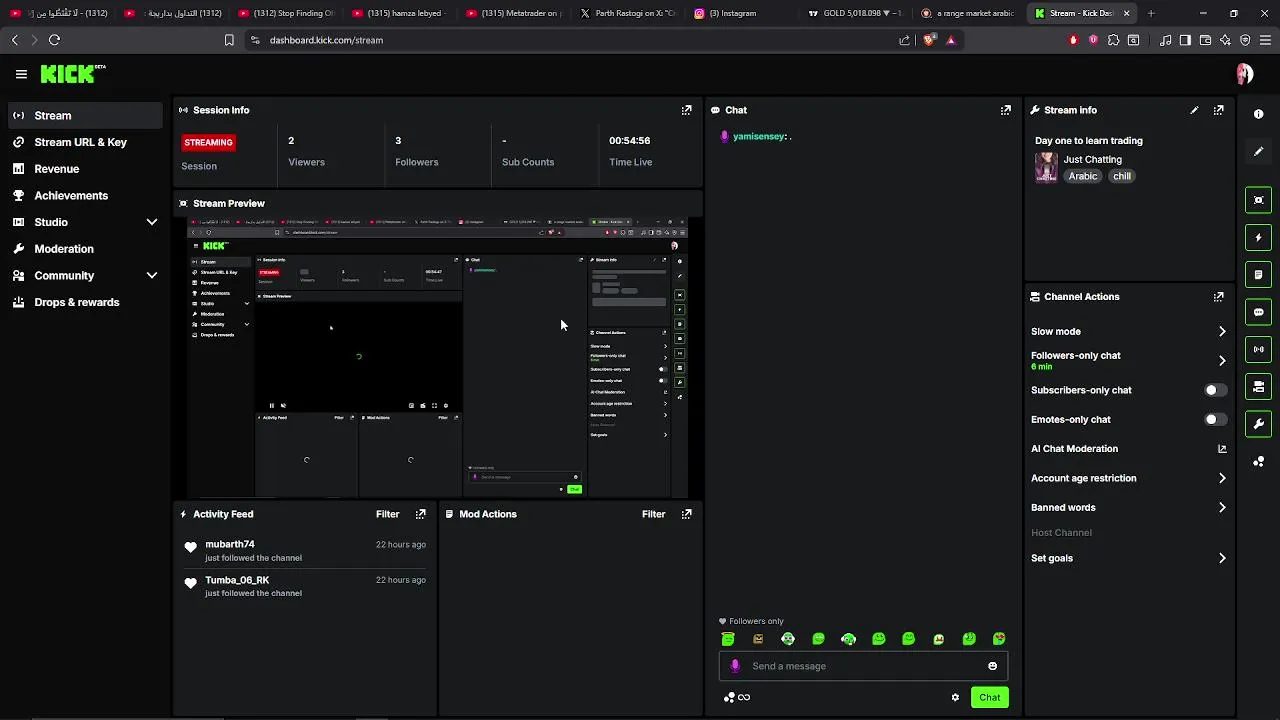Click the info icon in right sidebar

point(1258,114)
